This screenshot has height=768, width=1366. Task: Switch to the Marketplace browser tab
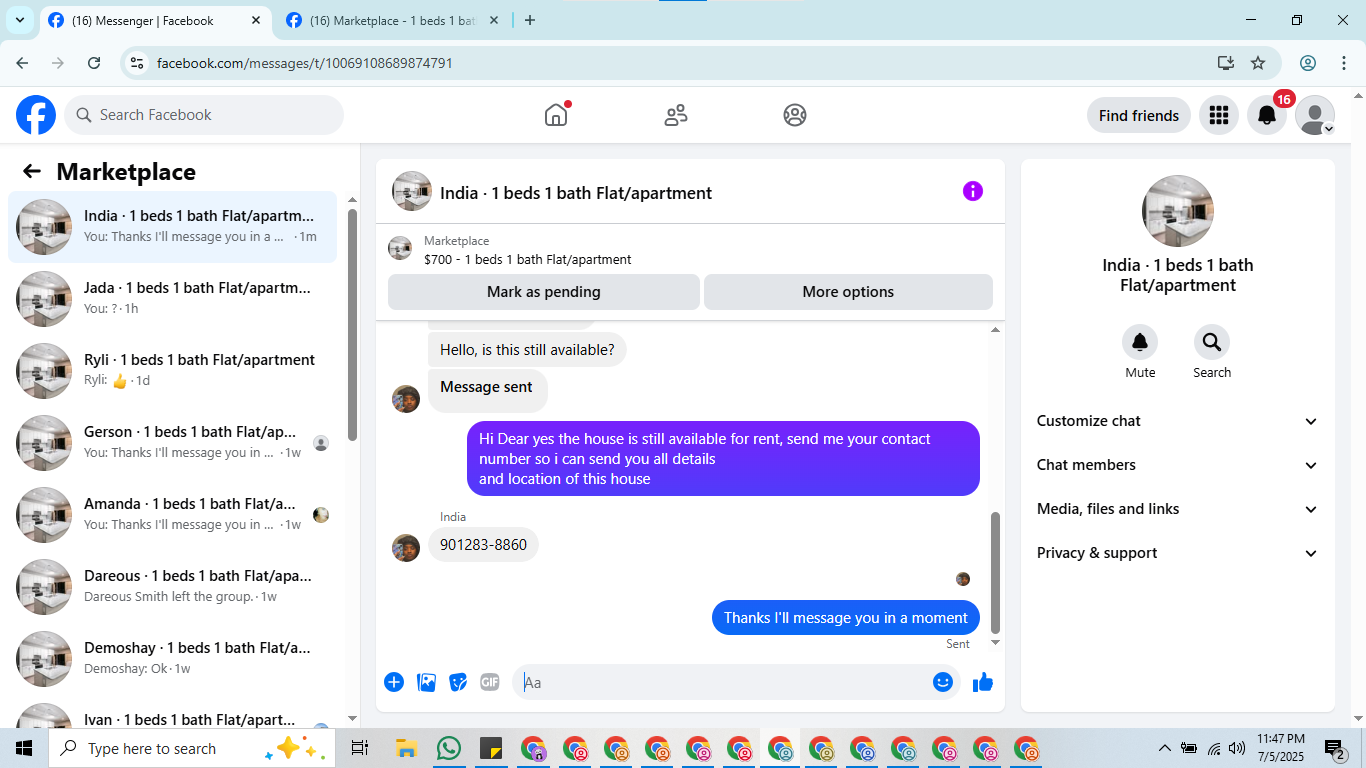click(392, 20)
